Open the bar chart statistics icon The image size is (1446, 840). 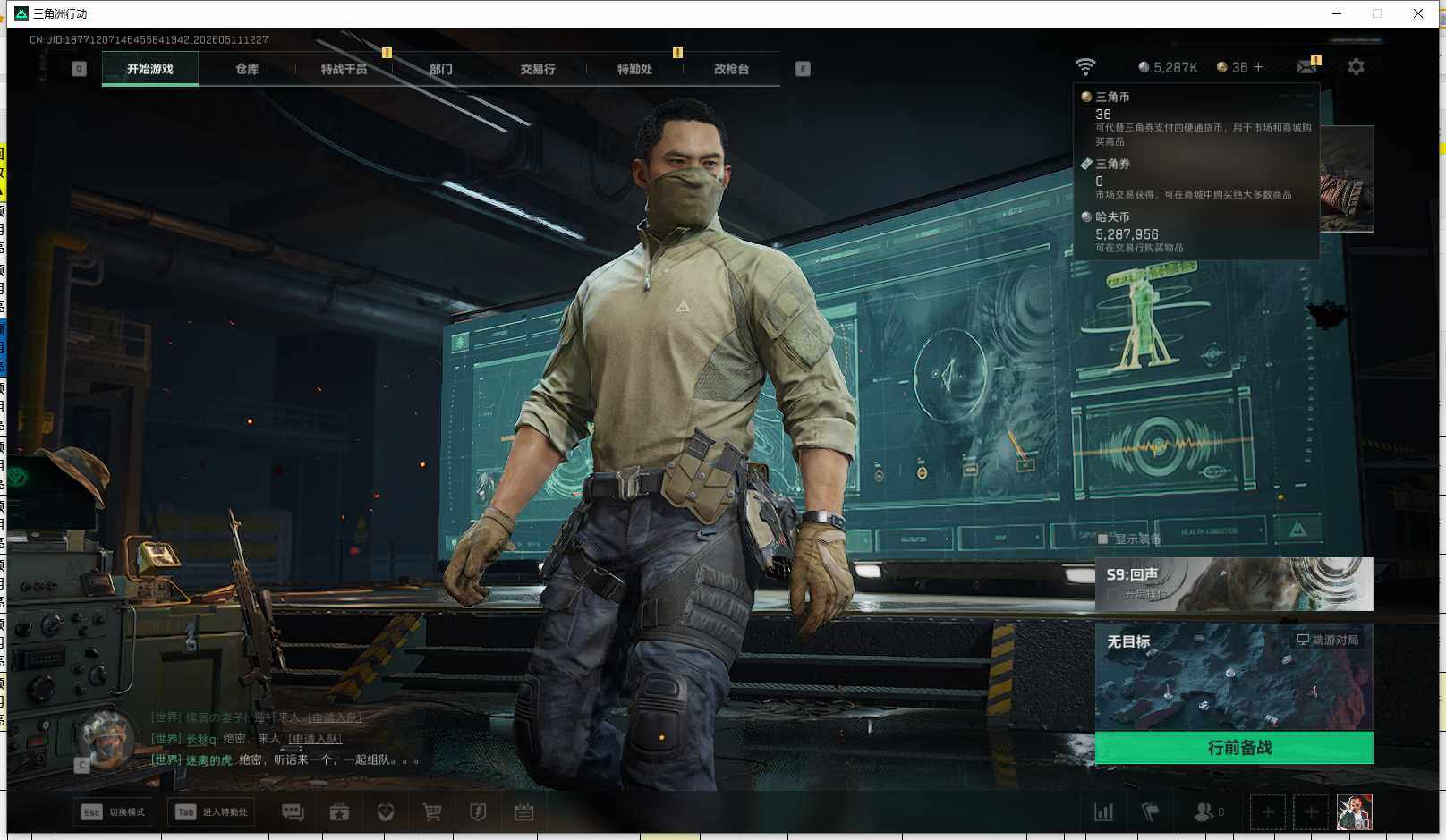click(x=1104, y=812)
